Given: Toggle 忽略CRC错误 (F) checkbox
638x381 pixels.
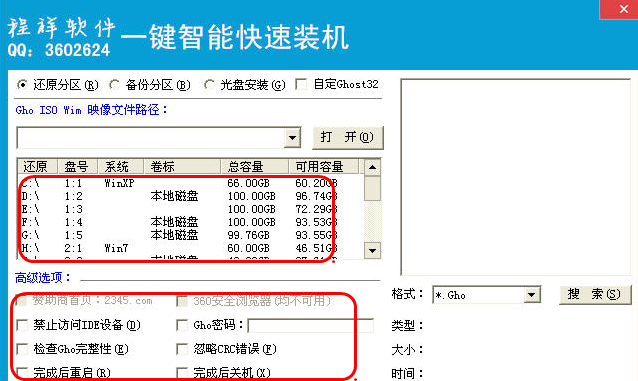Looking at the screenshot, I should point(182,349).
